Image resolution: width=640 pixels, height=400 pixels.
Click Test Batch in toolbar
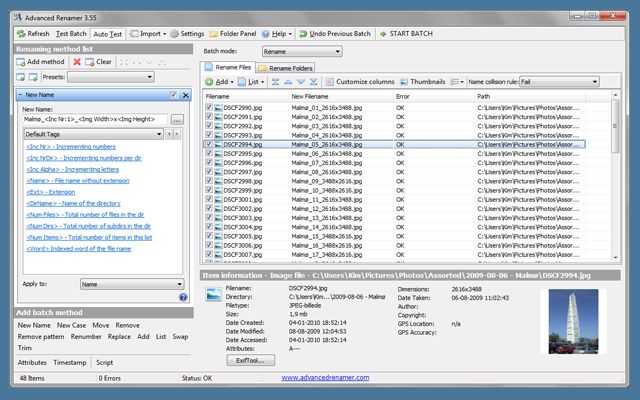[x=71, y=34]
